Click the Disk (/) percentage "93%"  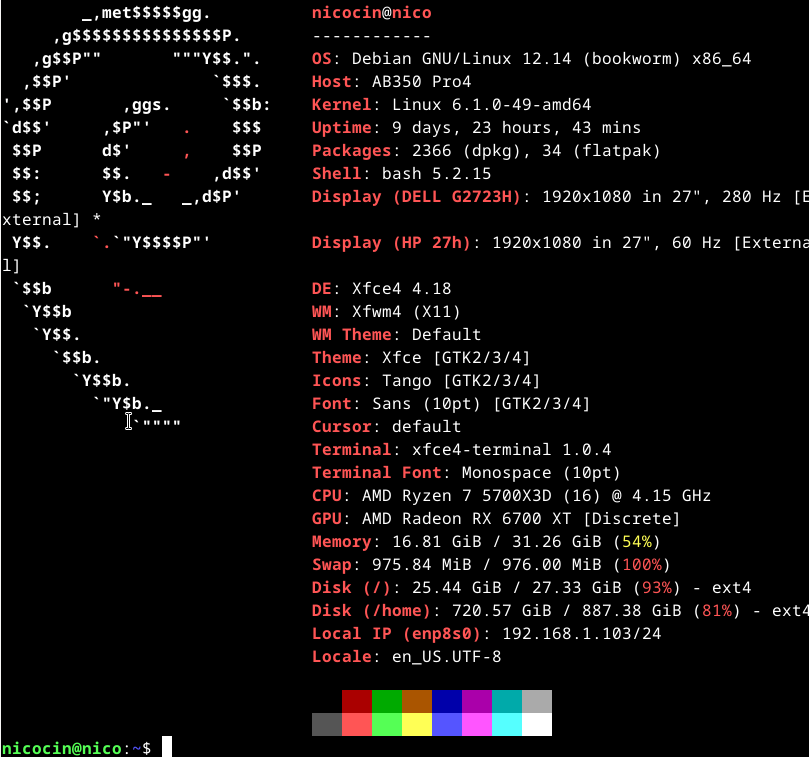click(x=657, y=588)
